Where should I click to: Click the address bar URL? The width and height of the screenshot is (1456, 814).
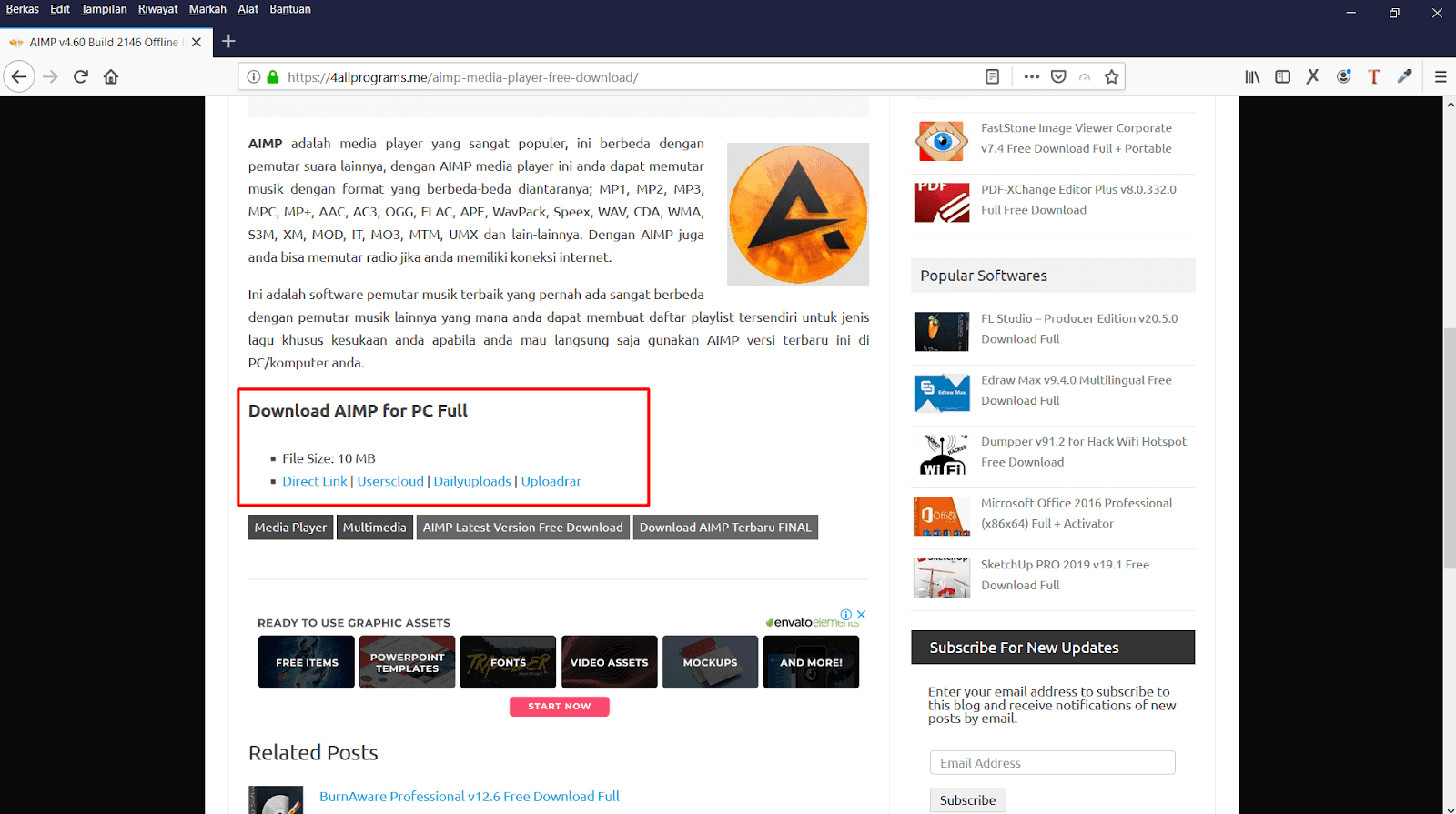point(462,77)
